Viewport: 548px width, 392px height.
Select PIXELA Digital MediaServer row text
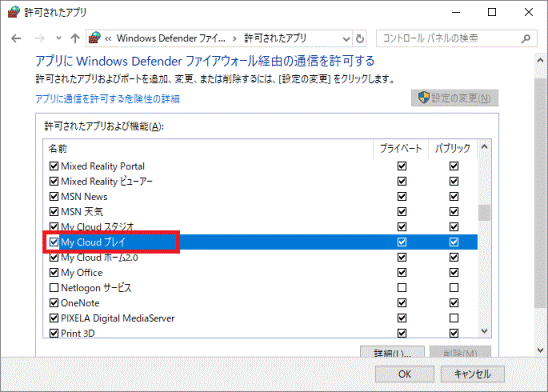coord(117,318)
